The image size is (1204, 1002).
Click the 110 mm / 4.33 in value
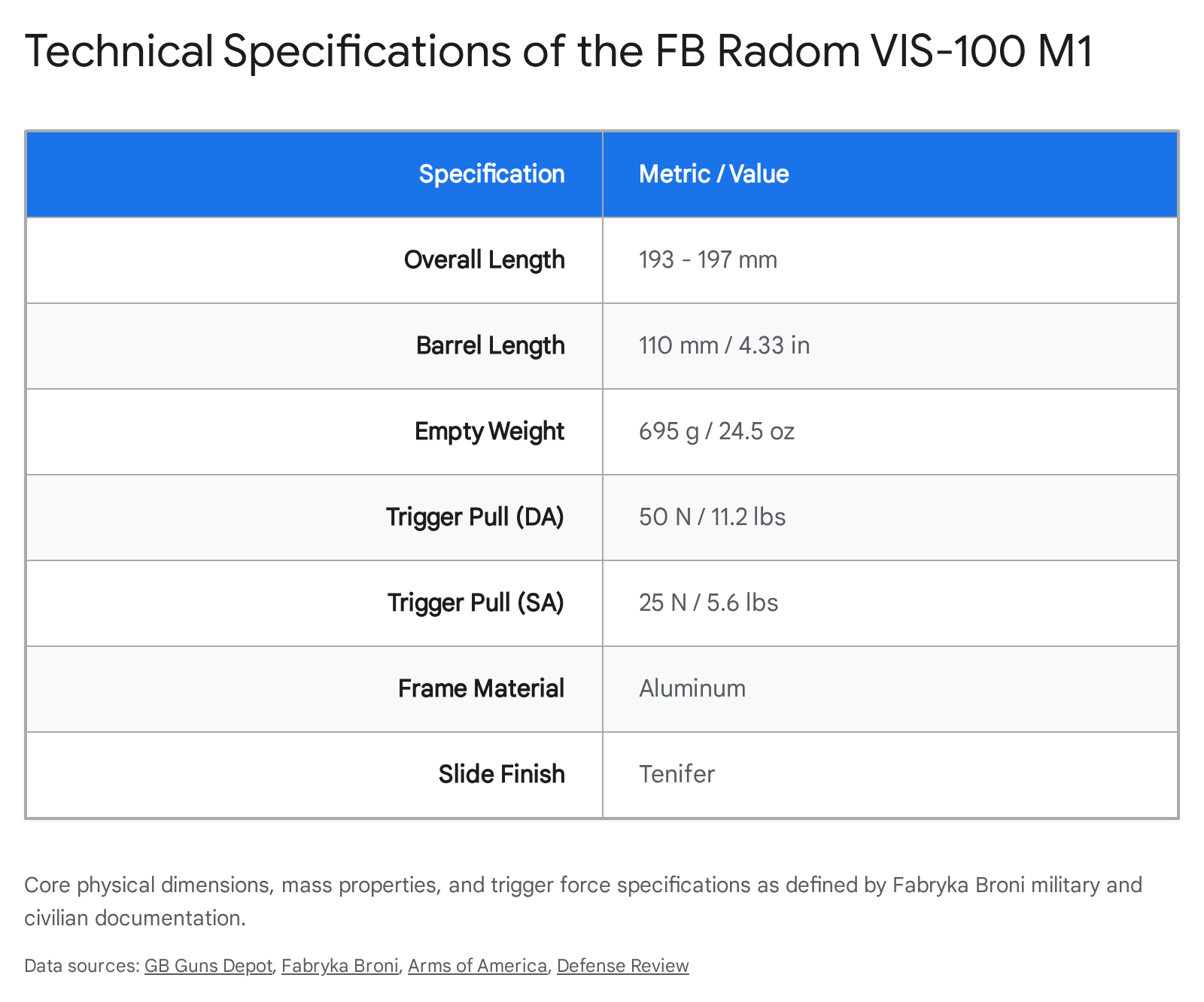tap(724, 346)
